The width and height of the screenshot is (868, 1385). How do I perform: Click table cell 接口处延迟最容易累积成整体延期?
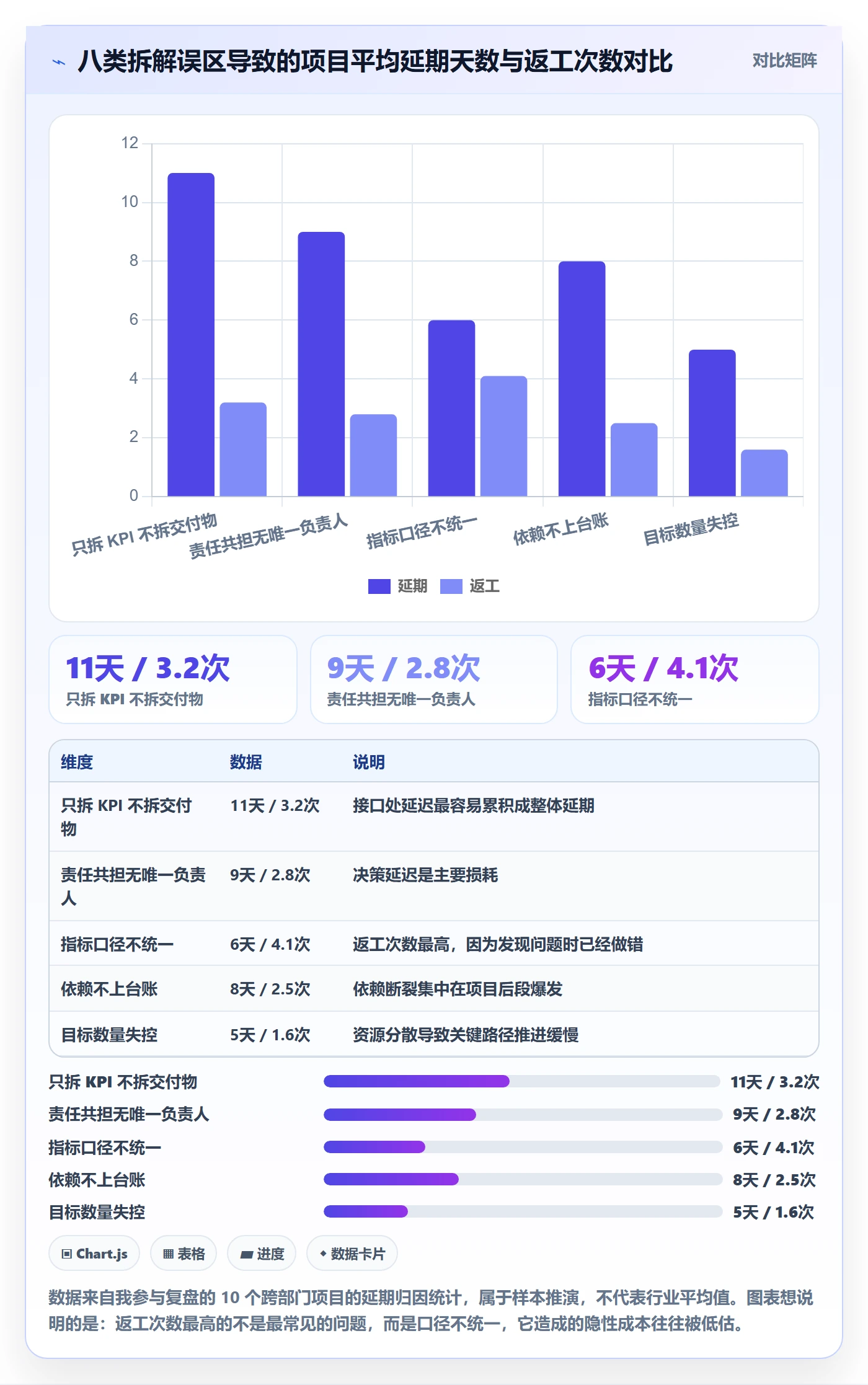tap(474, 805)
